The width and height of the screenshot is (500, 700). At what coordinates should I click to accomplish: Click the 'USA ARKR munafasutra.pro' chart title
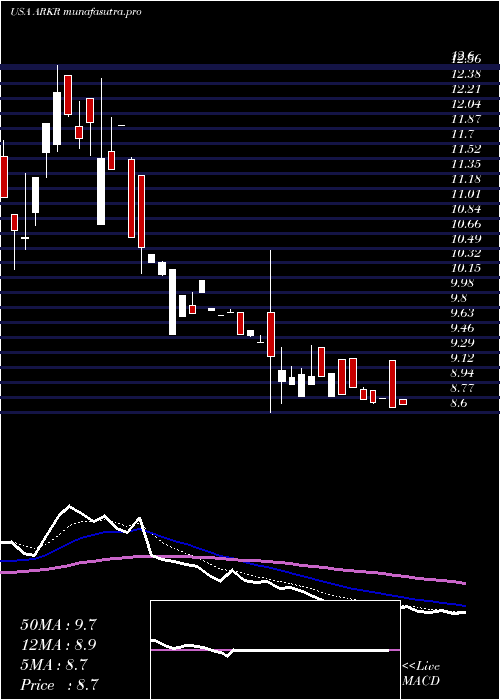76,12
